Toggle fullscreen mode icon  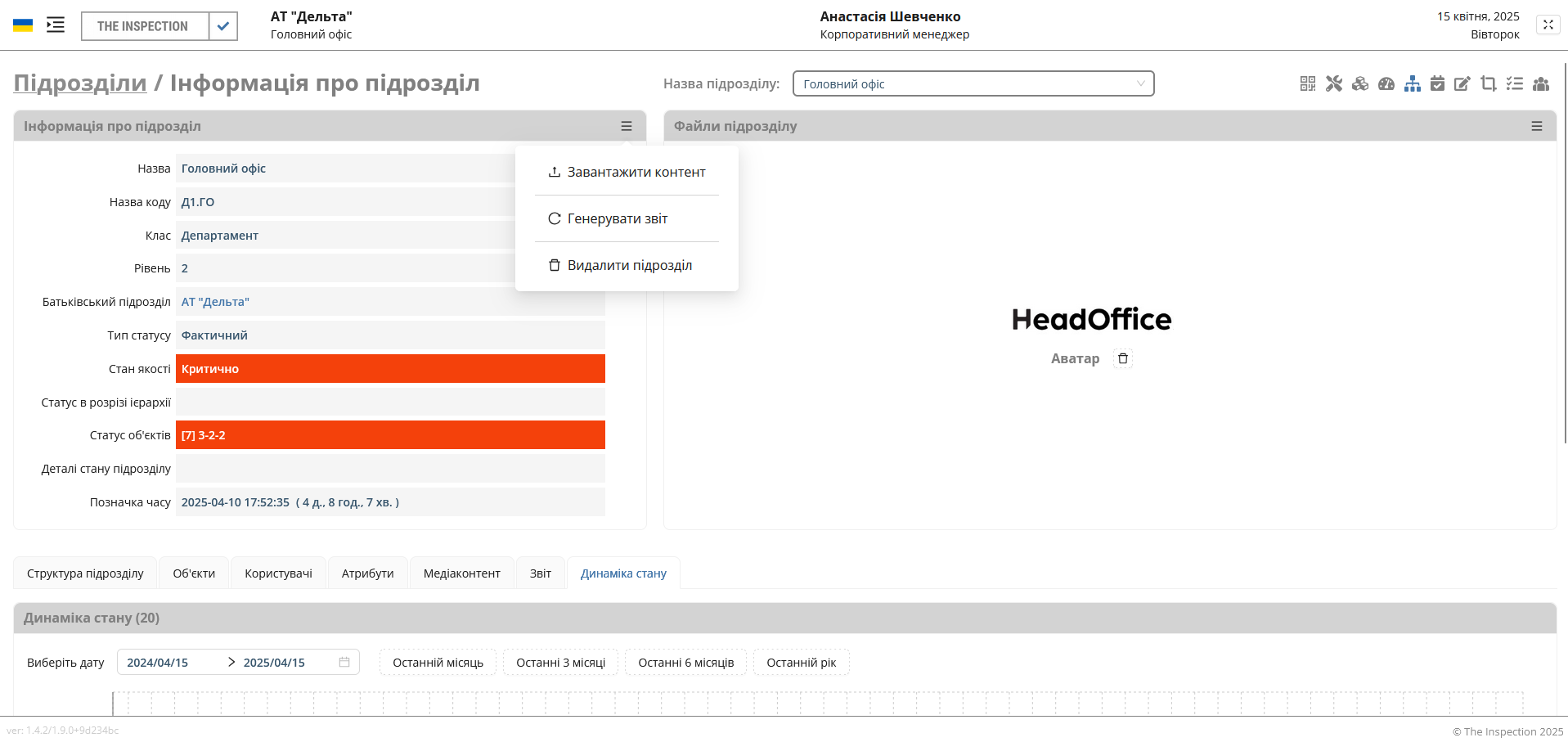tap(1548, 25)
